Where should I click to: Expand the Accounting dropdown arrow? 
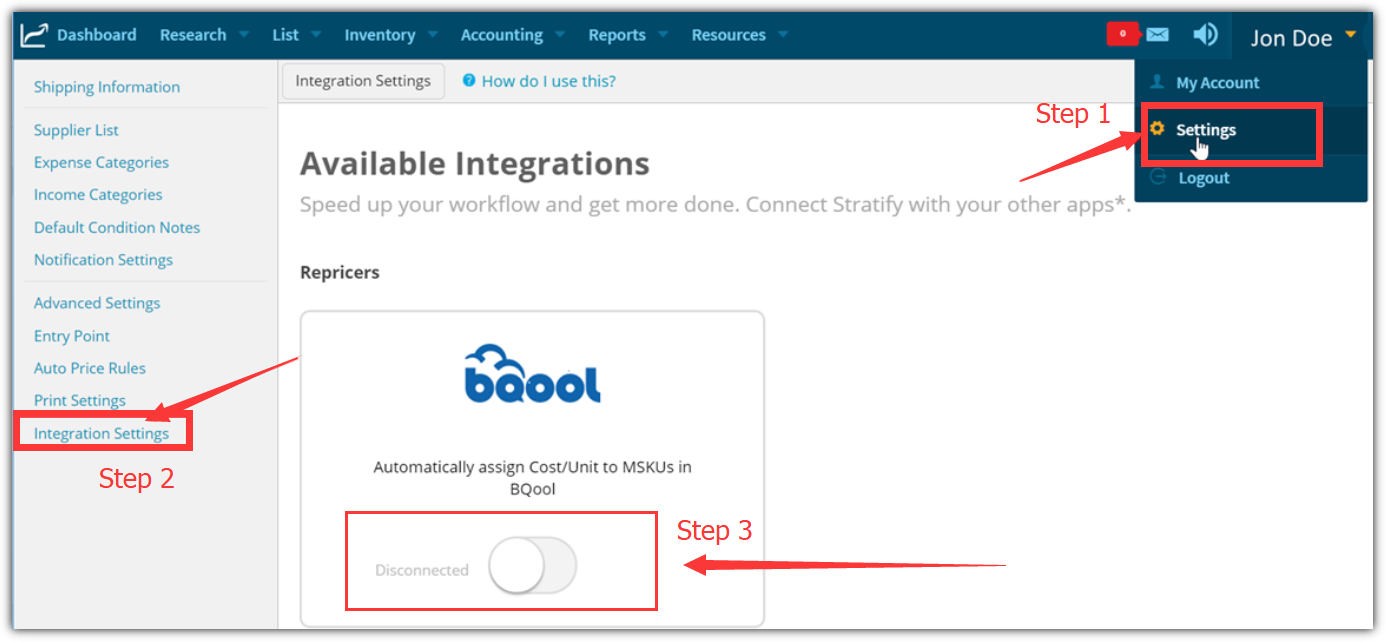click(559, 34)
